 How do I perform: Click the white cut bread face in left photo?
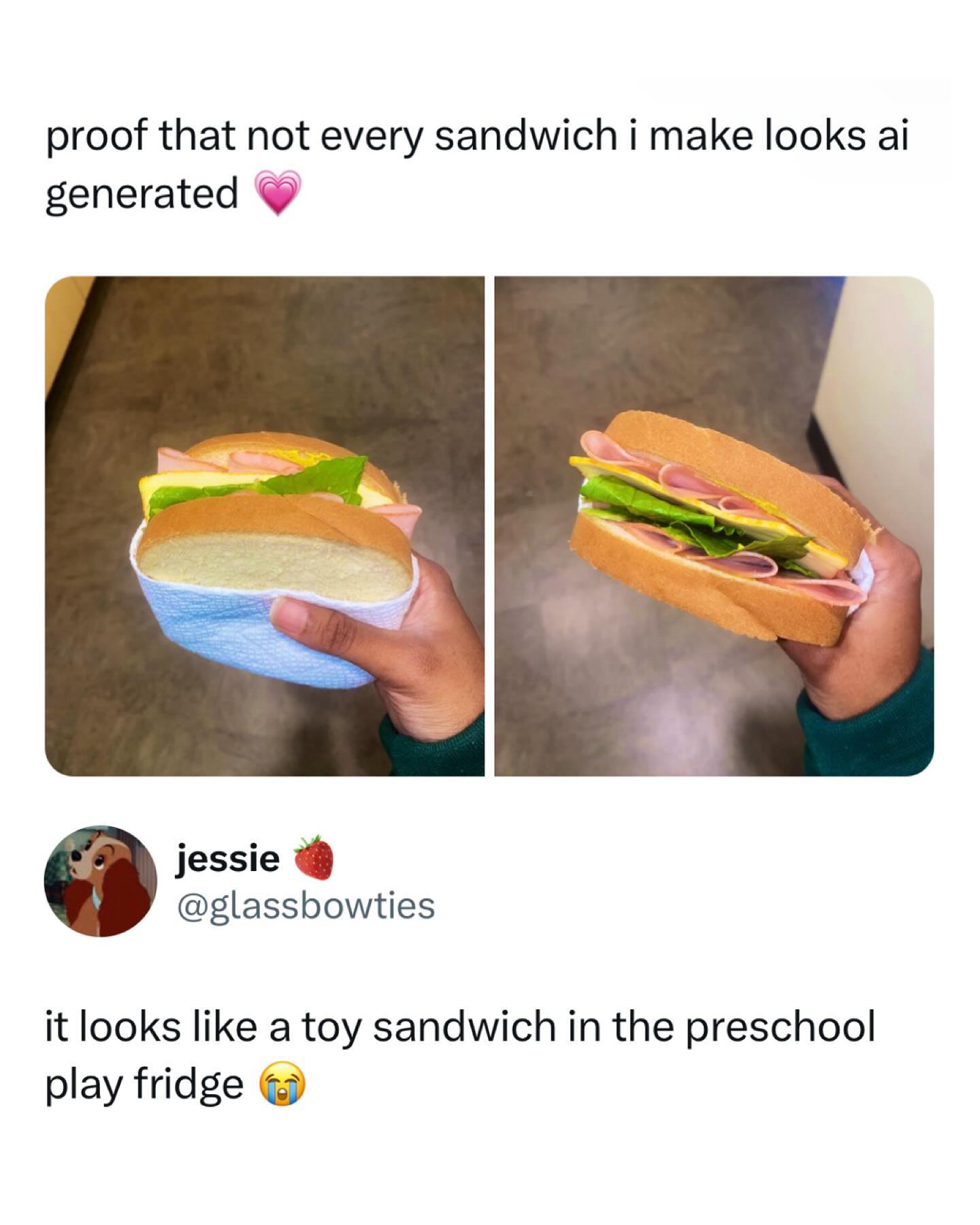(276, 565)
